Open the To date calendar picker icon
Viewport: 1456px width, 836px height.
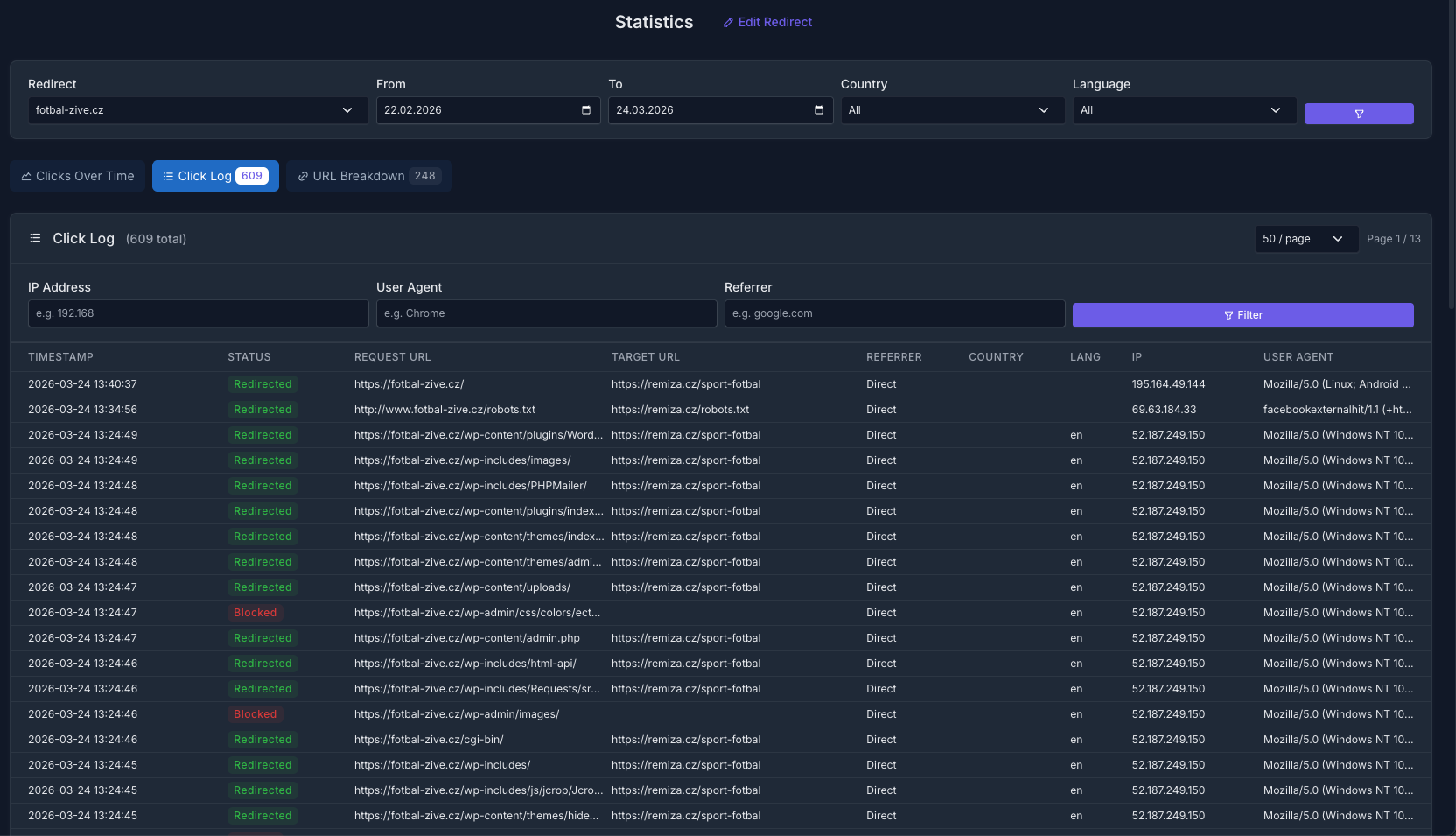[819, 110]
